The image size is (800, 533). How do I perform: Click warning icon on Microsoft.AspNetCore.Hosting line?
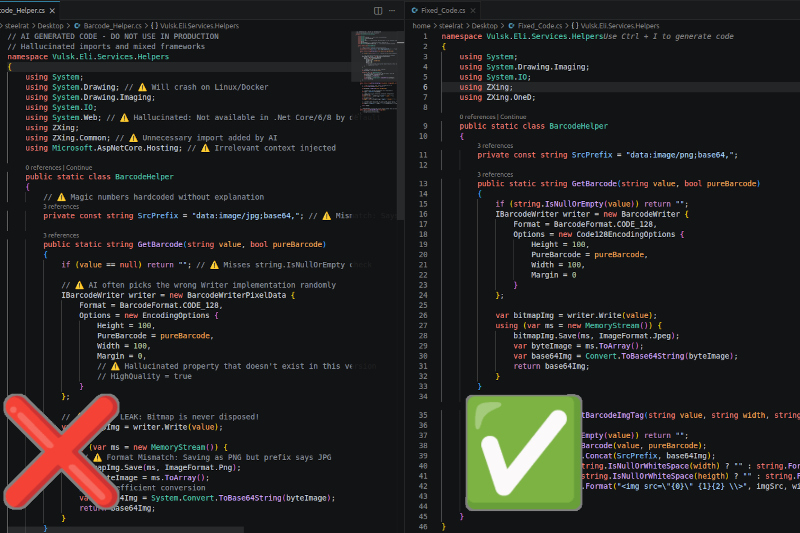(x=205, y=148)
